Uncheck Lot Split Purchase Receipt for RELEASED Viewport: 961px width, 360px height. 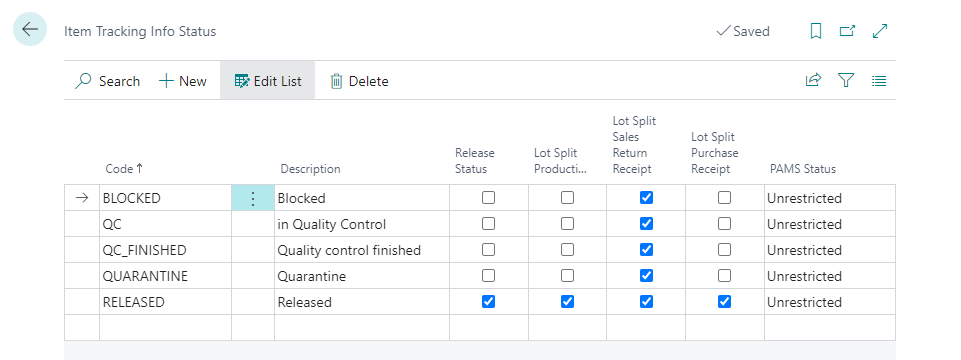(724, 302)
